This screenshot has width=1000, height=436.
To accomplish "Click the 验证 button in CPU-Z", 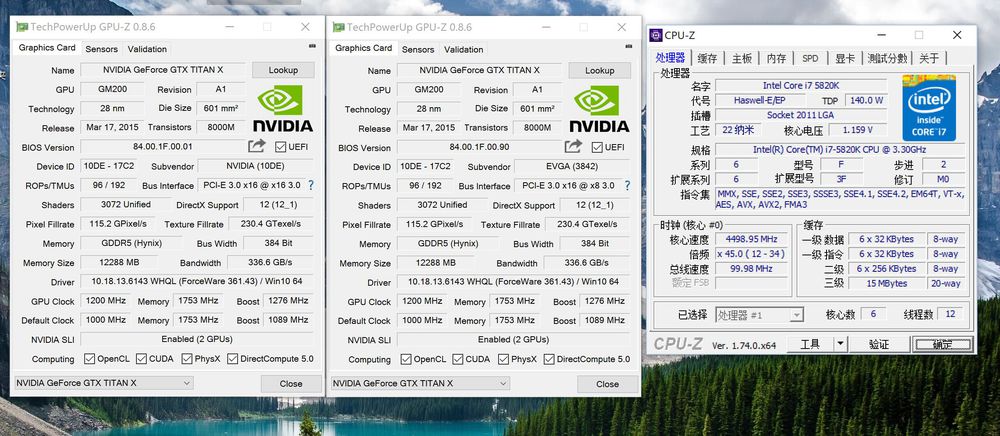I will 879,344.
